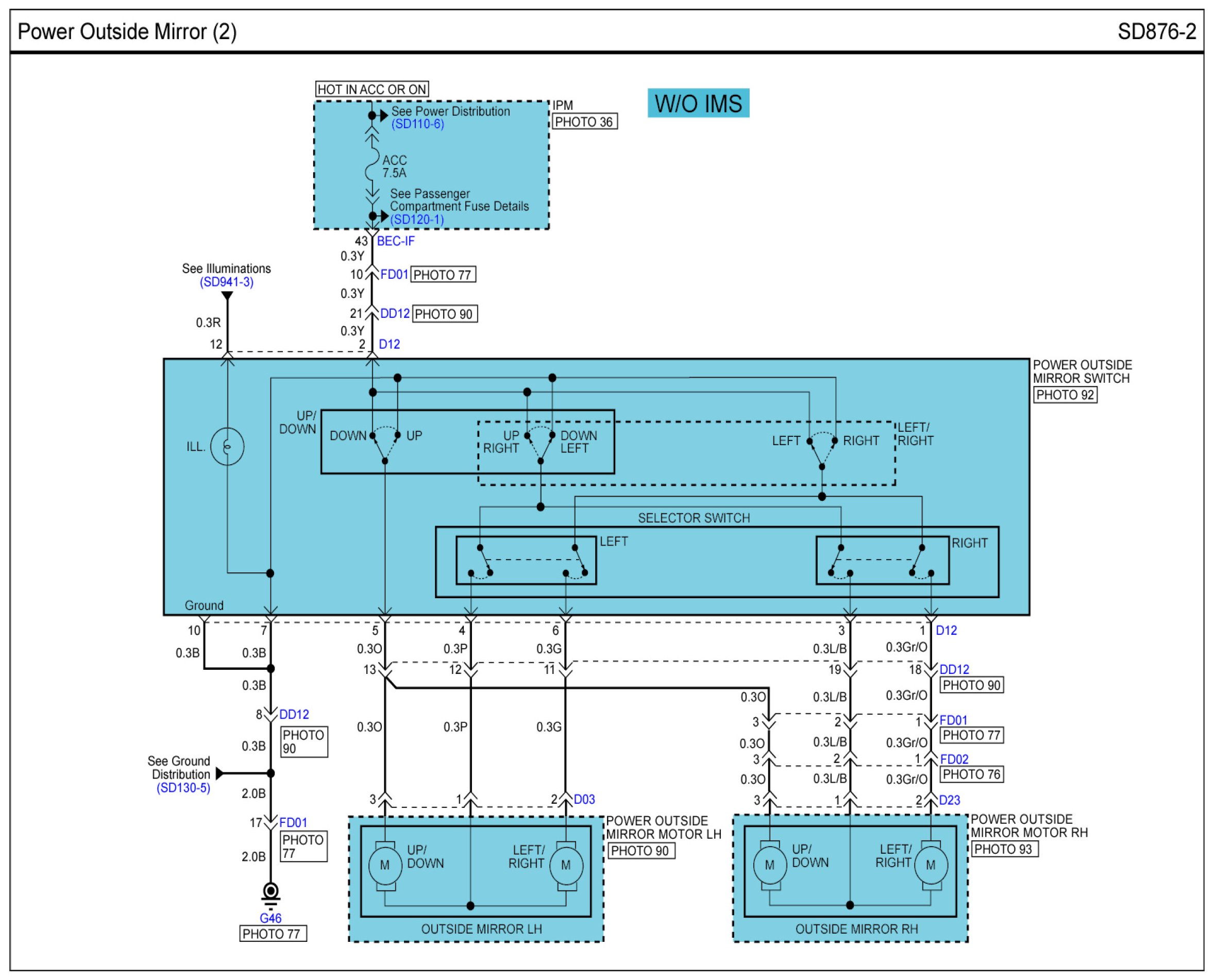The width and height of the screenshot is (1215, 980).
Task: Select the UP/DOWN motor in Outside Mirror RH
Action: pos(769,866)
